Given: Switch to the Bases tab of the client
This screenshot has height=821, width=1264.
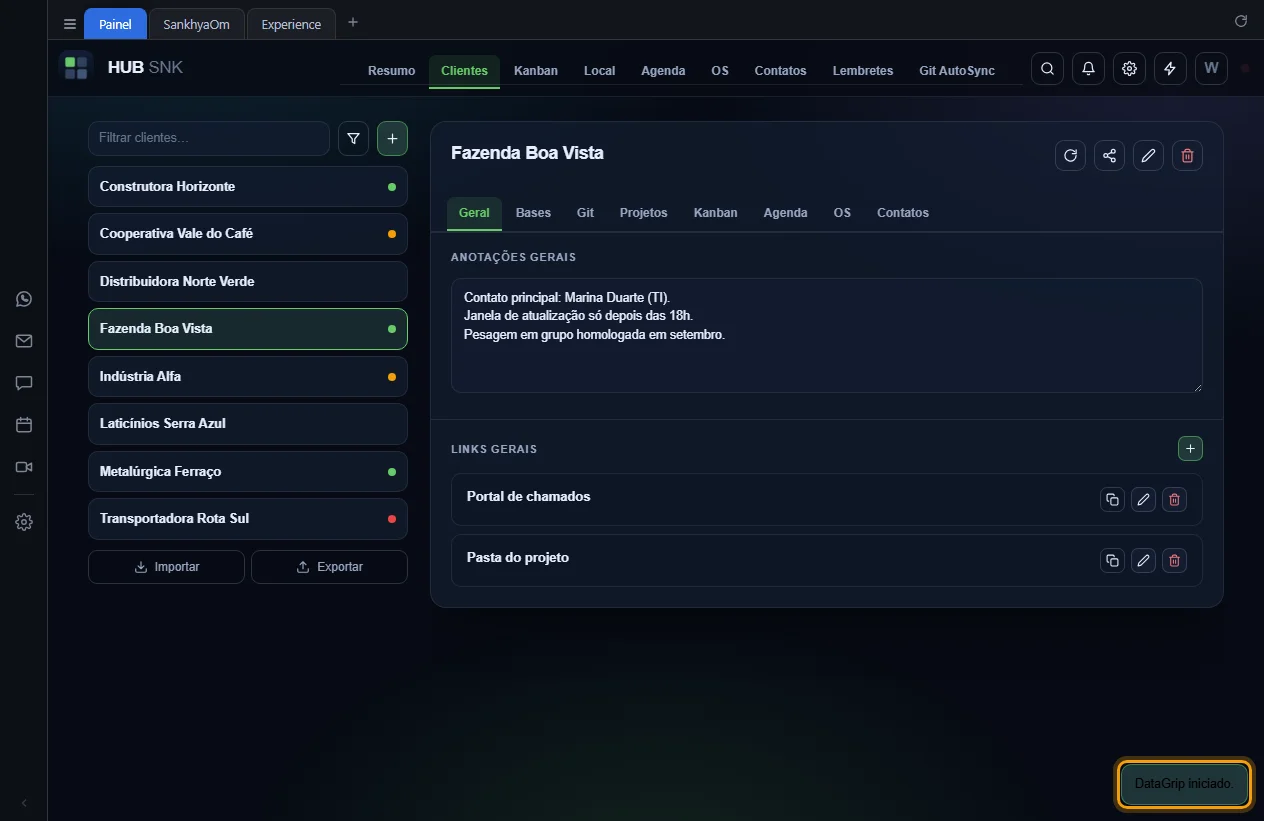Looking at the screenshot, I should coord(533,213).
